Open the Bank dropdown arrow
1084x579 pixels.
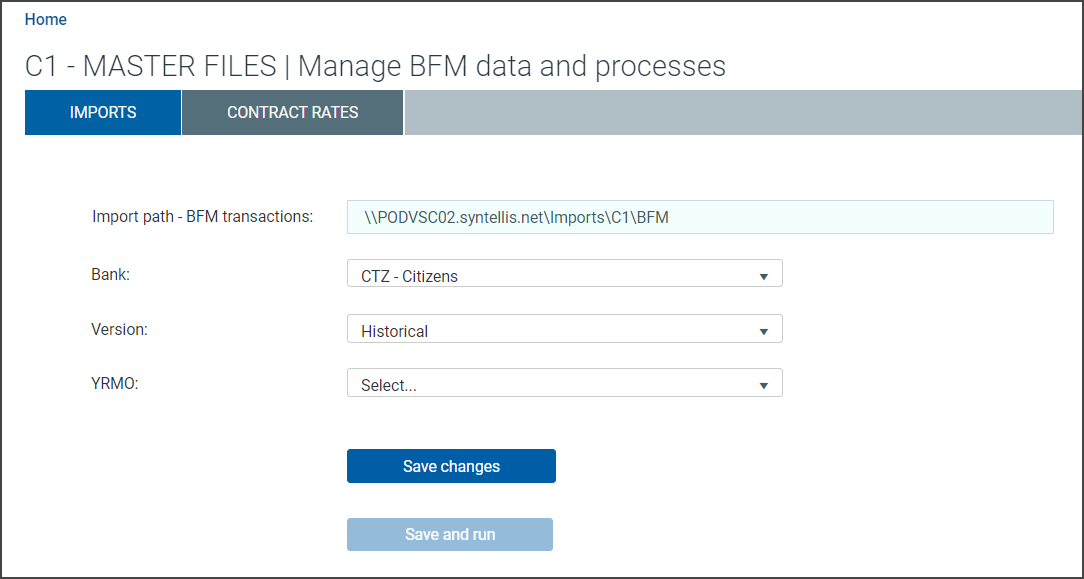coord(763,276)
